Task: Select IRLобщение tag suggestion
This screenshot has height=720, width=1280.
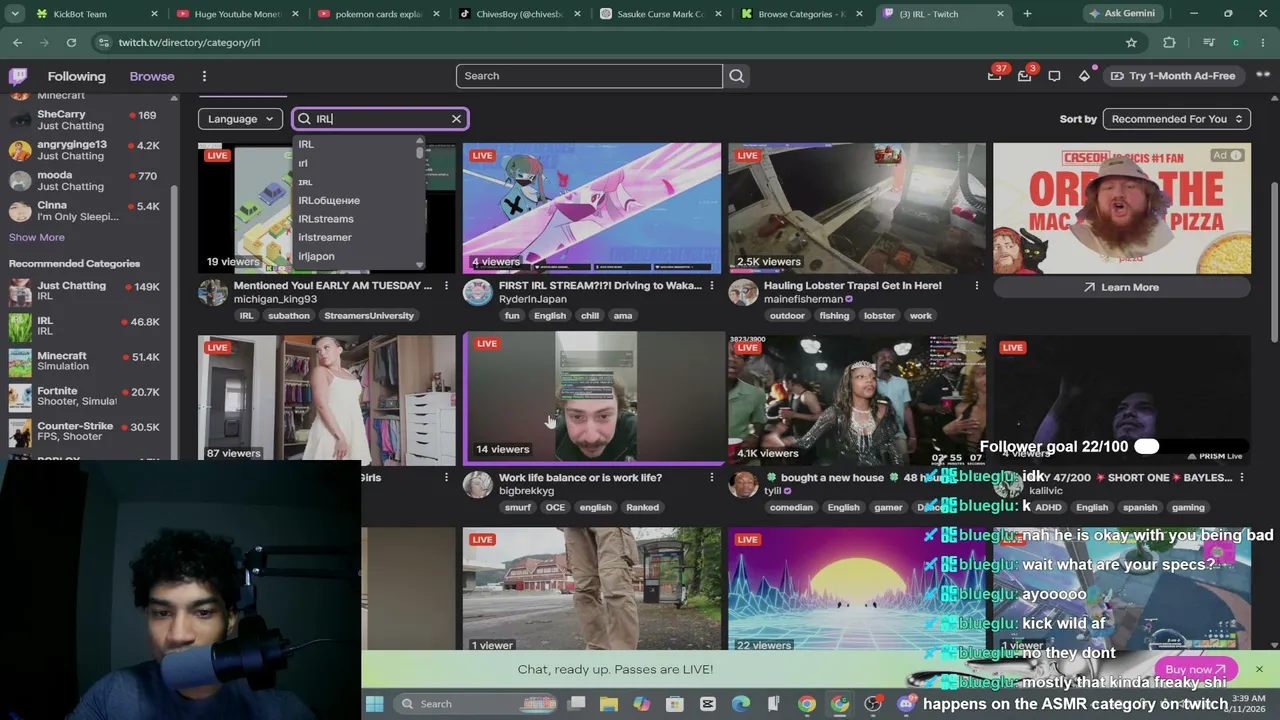Action: coord(329,200)
